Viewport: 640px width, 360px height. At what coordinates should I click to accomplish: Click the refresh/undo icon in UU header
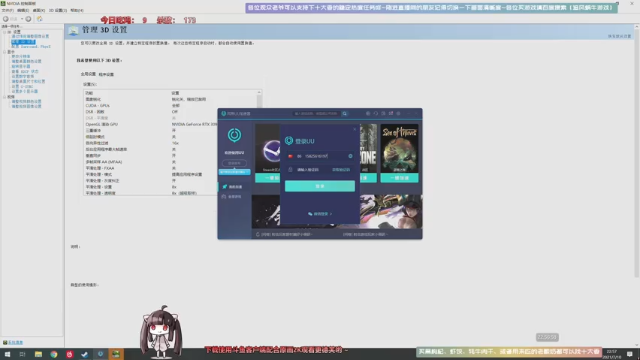click(x=376, y=113)
